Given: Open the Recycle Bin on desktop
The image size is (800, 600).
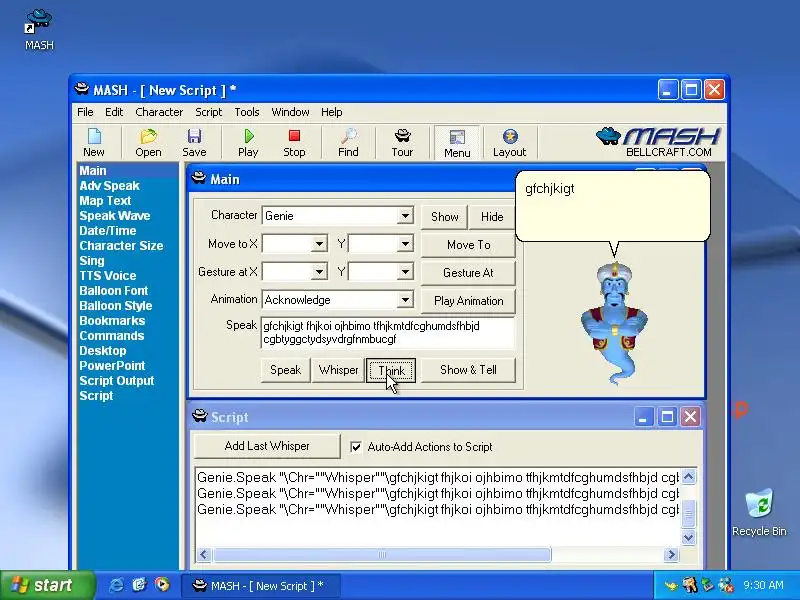Looking at the screenshot, I should 759,512.
